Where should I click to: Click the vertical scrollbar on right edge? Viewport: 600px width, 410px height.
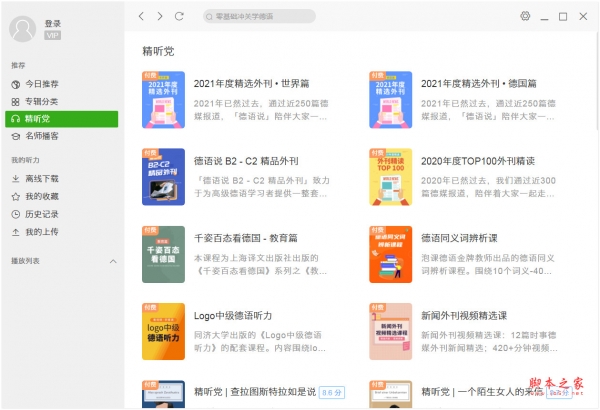pyautogui.click(x=597, y=82)
